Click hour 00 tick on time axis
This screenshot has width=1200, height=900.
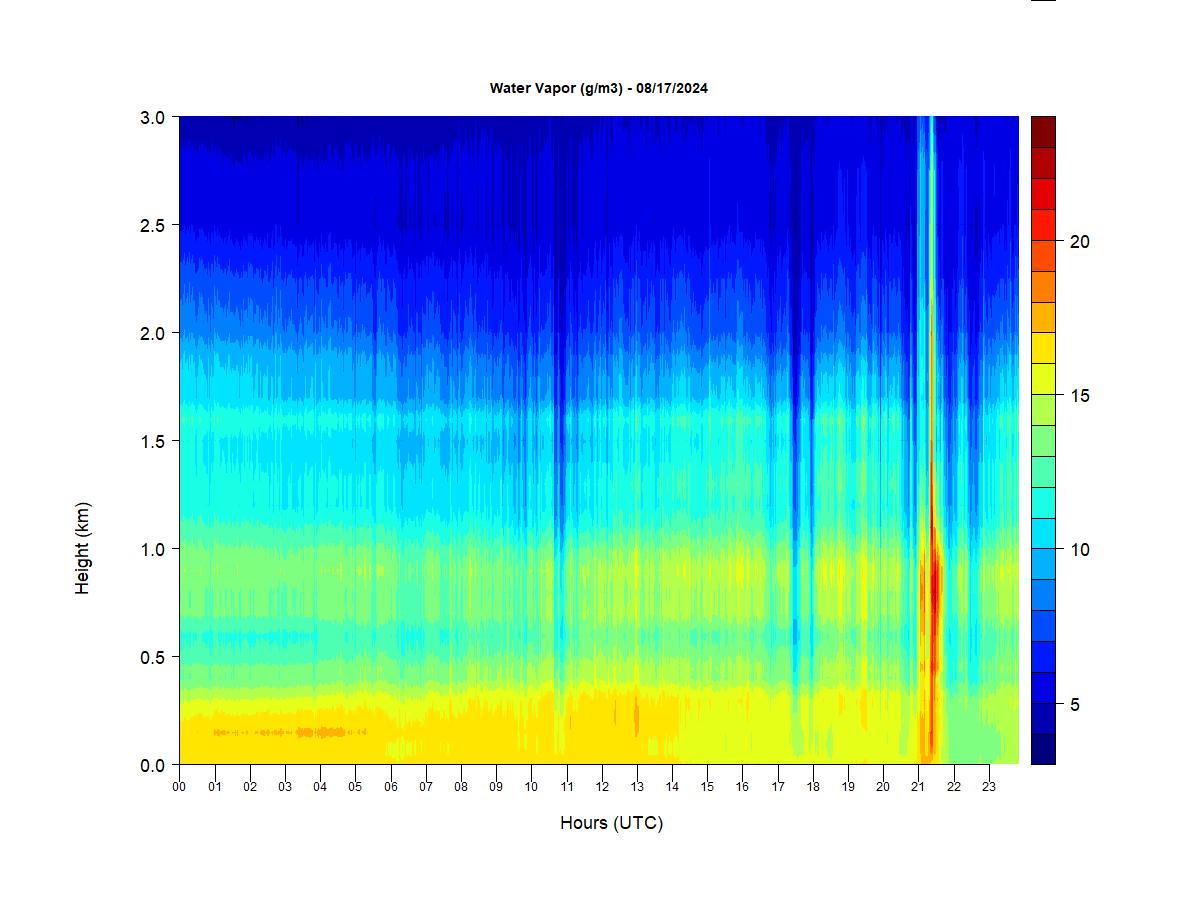pyautogui.click(x=179, y=787)
